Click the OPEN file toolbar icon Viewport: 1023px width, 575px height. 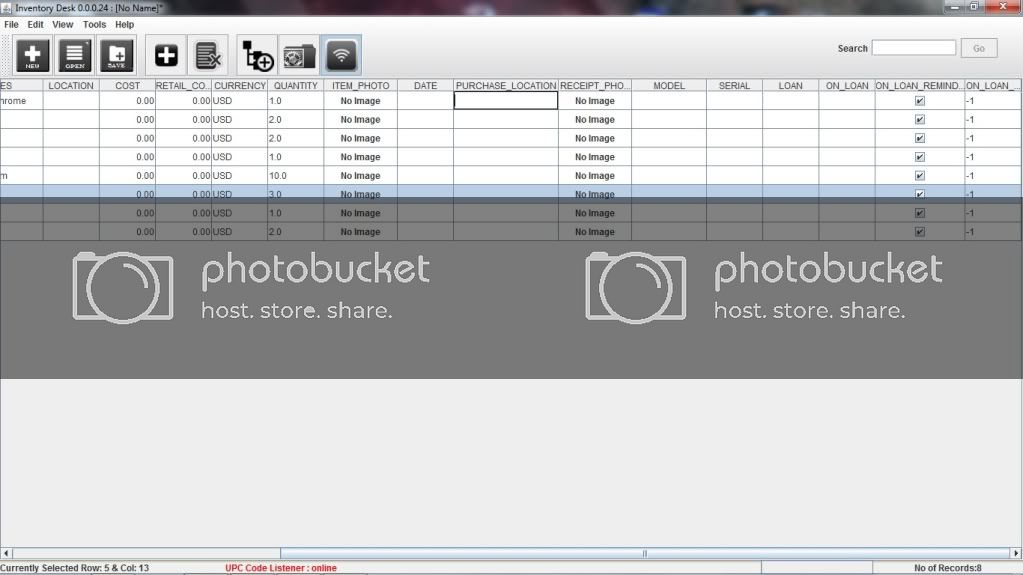[74, 55]
